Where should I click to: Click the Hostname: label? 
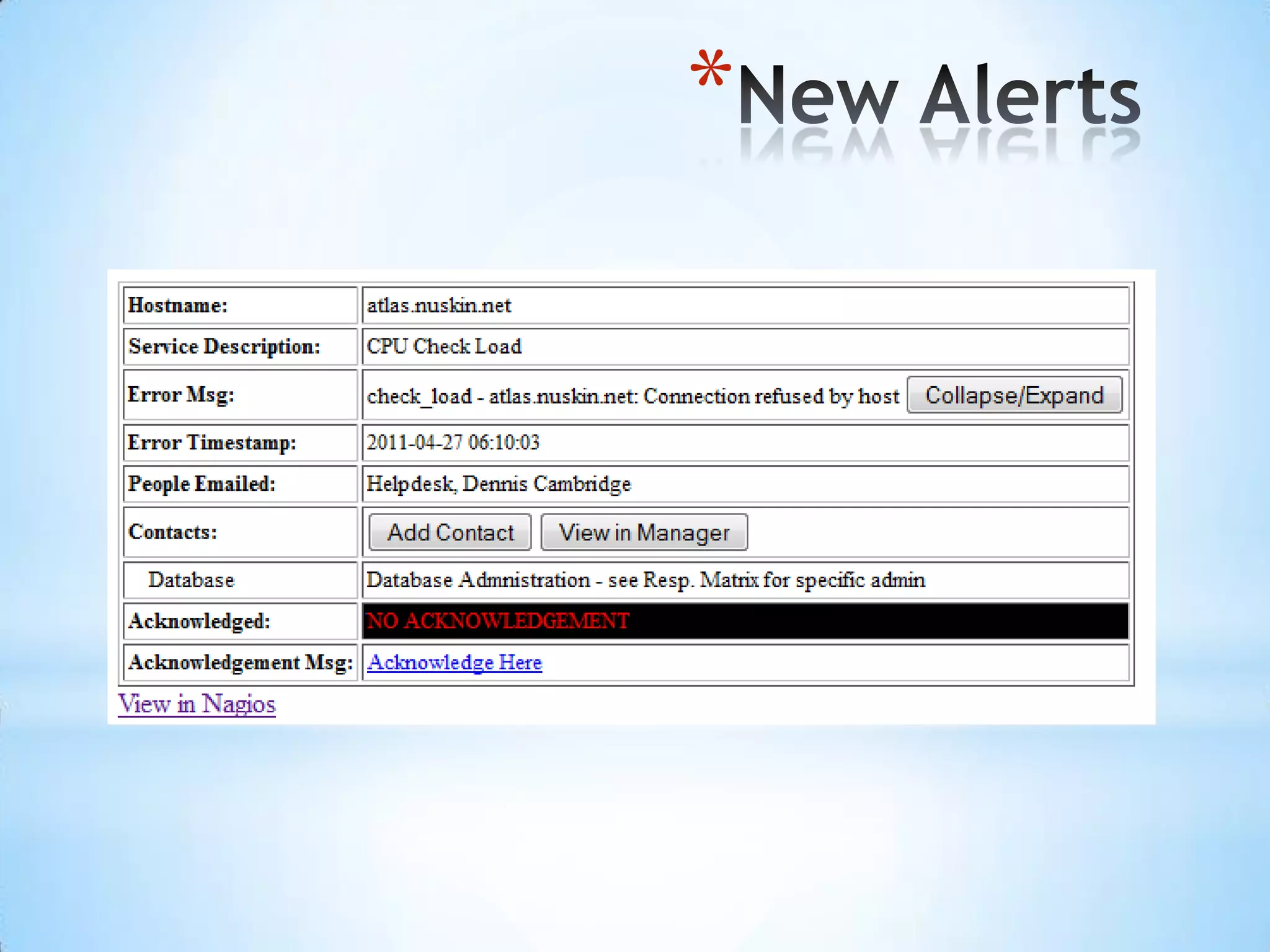click(x=178, y=306)
